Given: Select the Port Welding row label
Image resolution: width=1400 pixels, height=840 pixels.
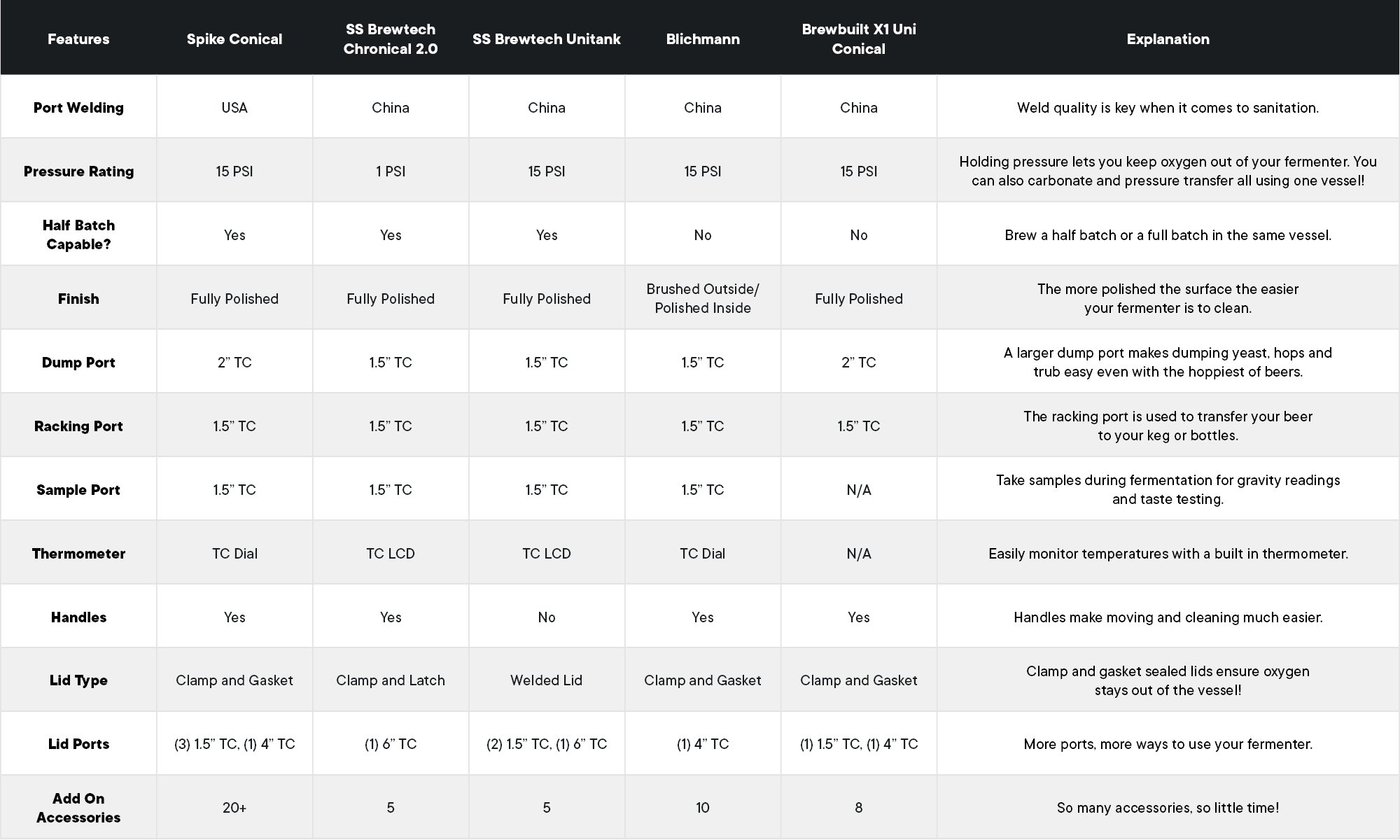Looking at the screenshot, I should click(x=78, y=108).
